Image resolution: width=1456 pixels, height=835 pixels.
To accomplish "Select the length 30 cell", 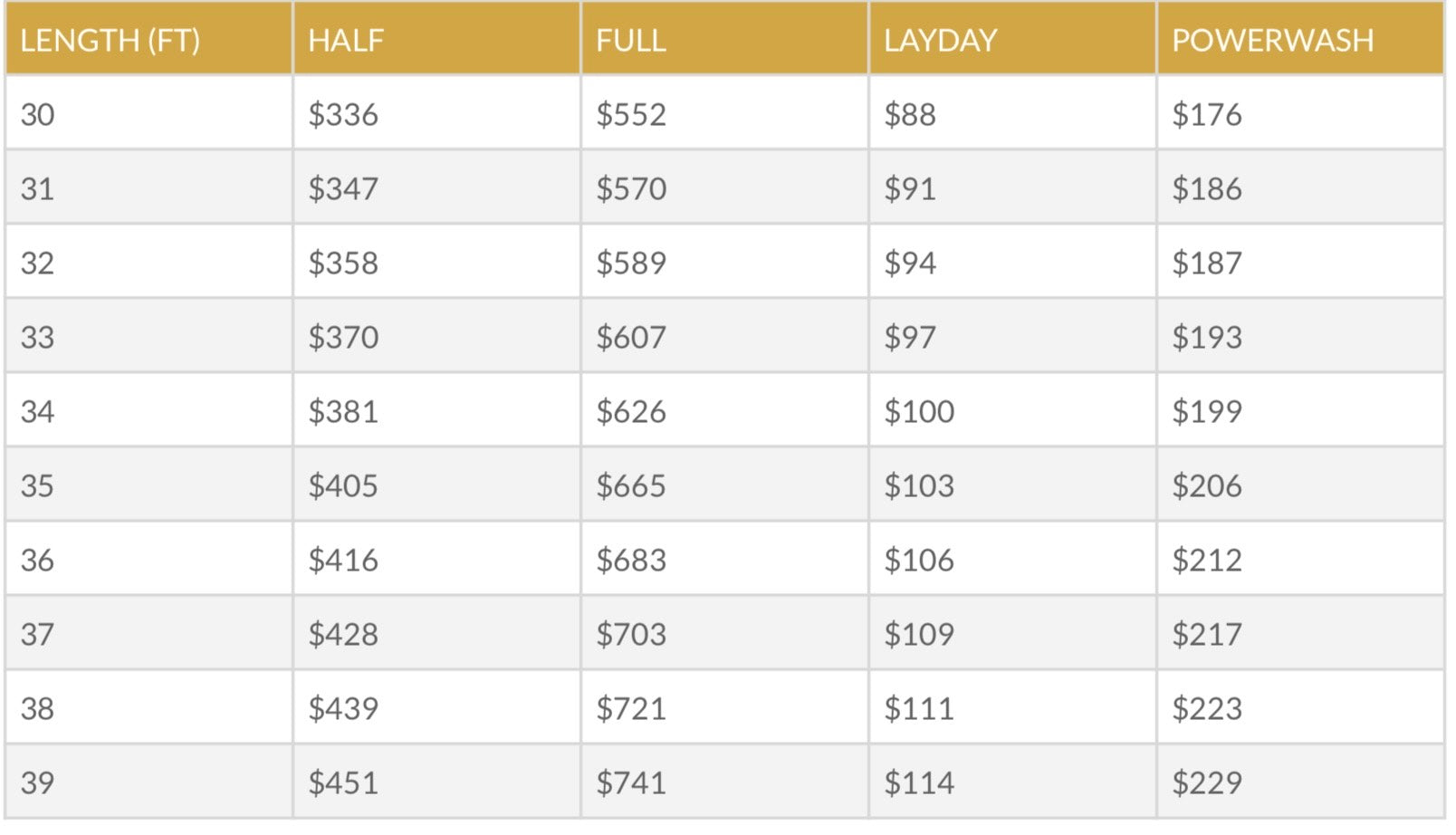I will click(38, 115).
